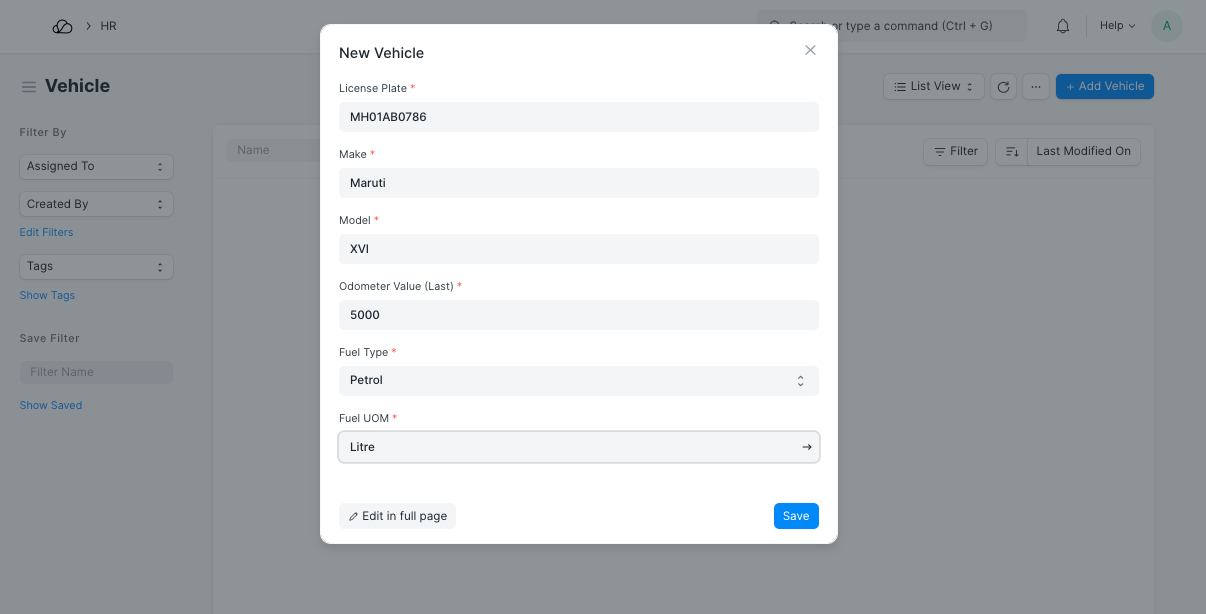This screenshot has height=614, width=1206.
Task: Expand the Tags dropdown
Action: click(x=96, y=267)
